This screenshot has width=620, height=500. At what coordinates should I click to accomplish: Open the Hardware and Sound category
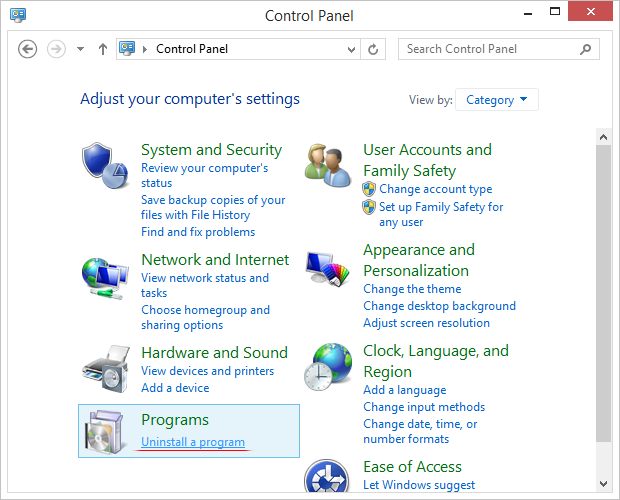point(215,353)
